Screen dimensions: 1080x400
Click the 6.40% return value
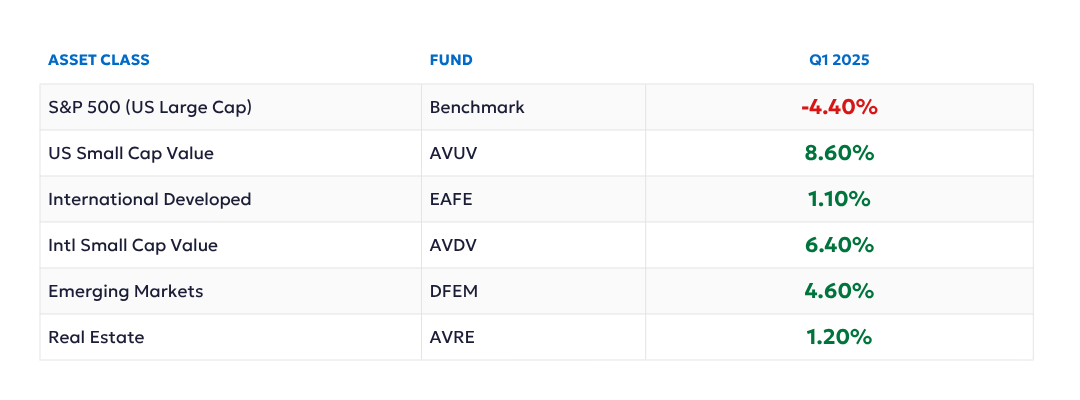[840, 245]
